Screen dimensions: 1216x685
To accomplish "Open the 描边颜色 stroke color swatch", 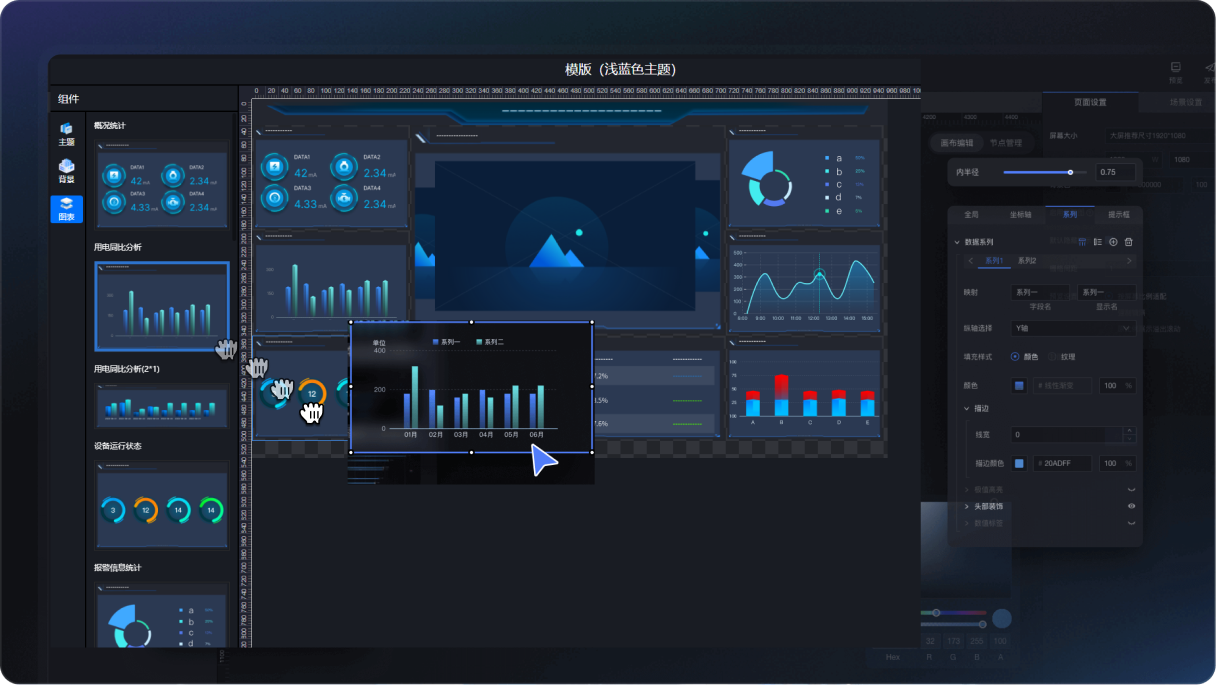I will pyautogui.click(x=1019, y=463).
